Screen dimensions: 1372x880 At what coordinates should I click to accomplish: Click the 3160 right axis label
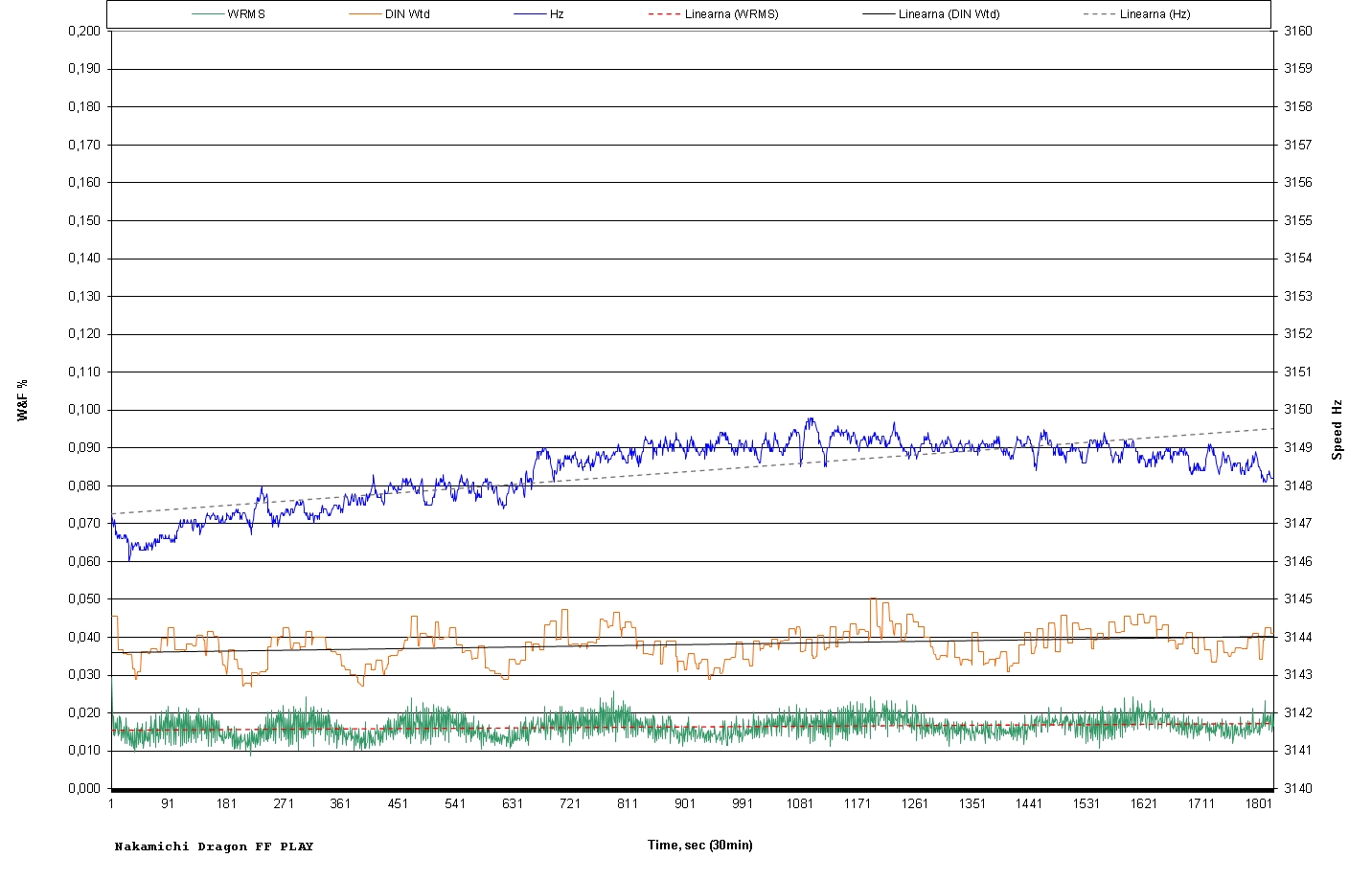(1298, 31)
